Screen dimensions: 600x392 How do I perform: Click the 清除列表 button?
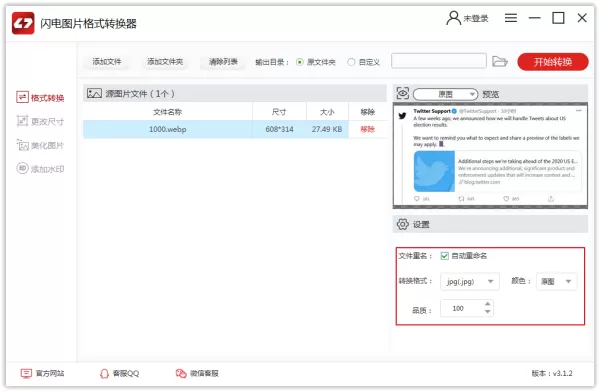coord(223,61)
